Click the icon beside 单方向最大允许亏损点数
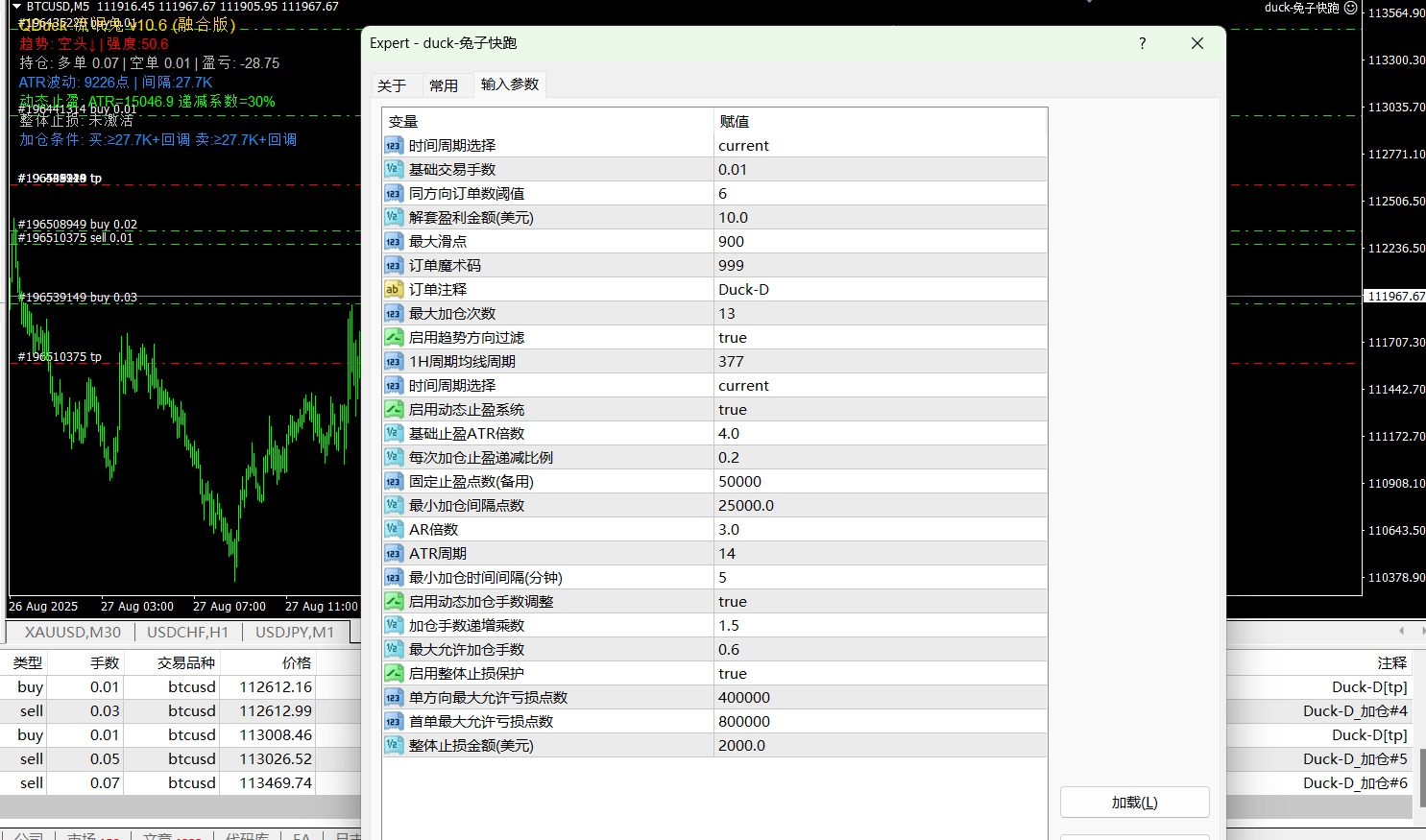Viewport: 1426px width, 840px height. tap(394, 697)
